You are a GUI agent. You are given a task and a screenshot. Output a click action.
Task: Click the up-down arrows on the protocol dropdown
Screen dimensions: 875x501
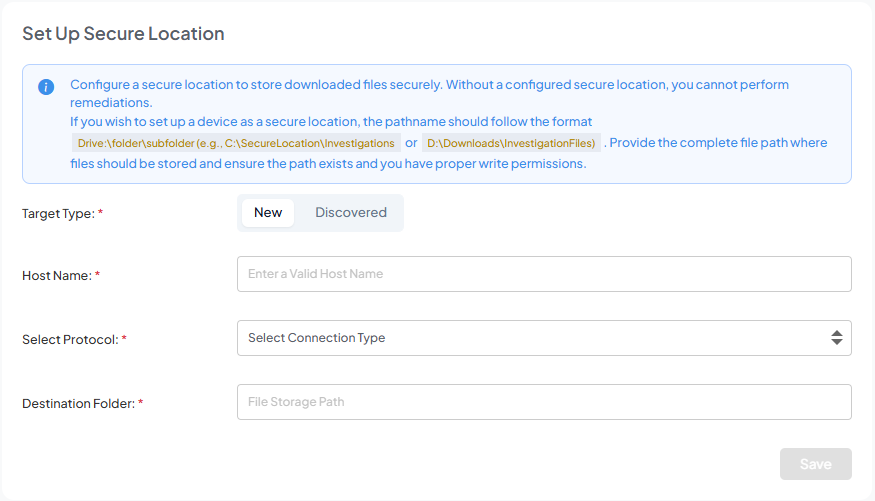(836, 338)
